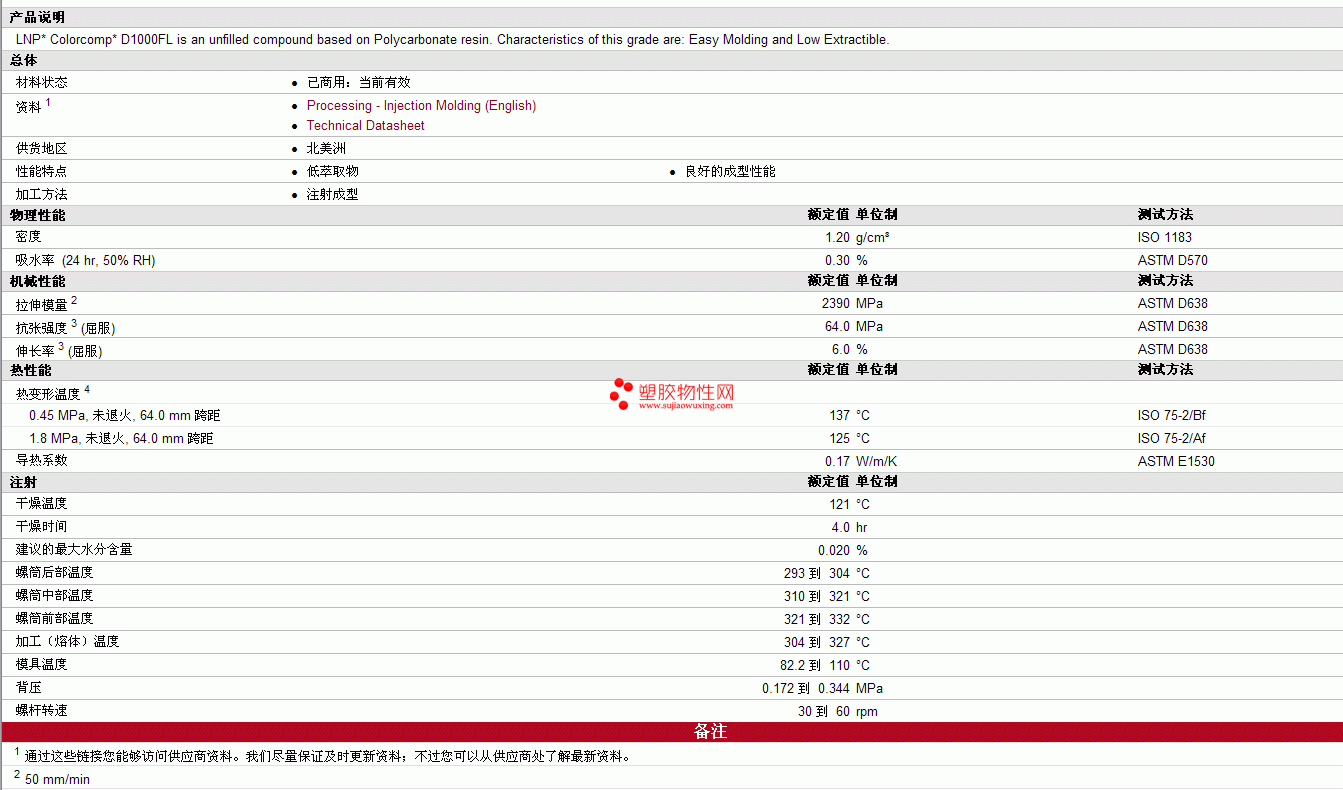The height and width of the screenshot is (790, 1343).
Task: Click the 材料状态 row label
Action: (42, 83)
